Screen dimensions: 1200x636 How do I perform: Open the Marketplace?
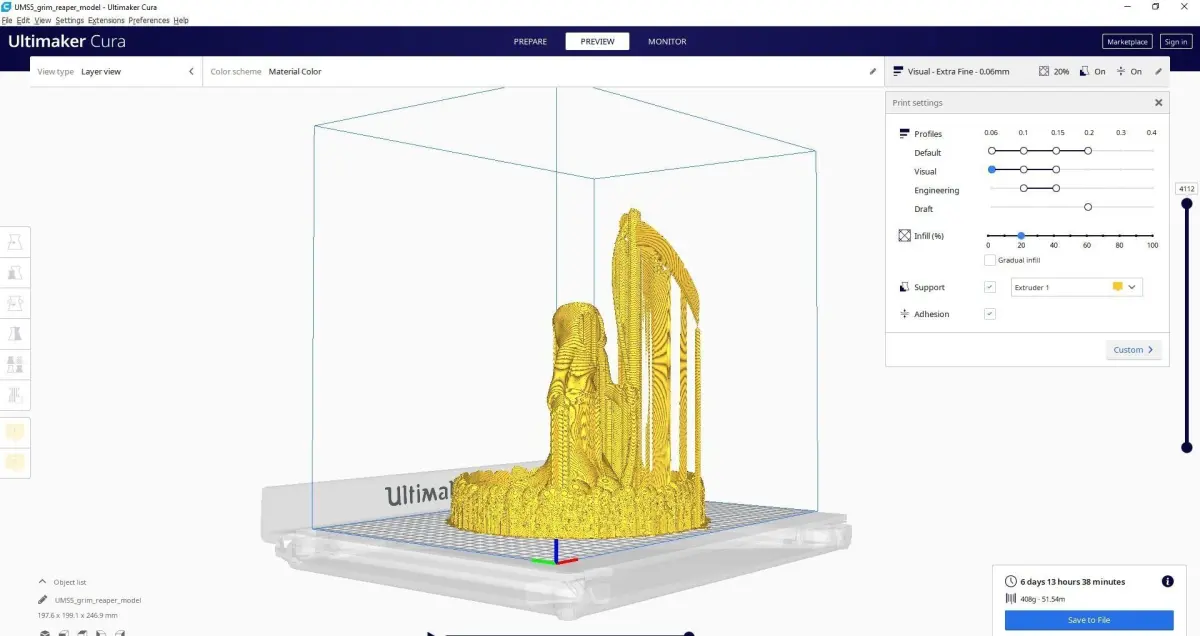pyautogui.click(x=1127, y=42)
